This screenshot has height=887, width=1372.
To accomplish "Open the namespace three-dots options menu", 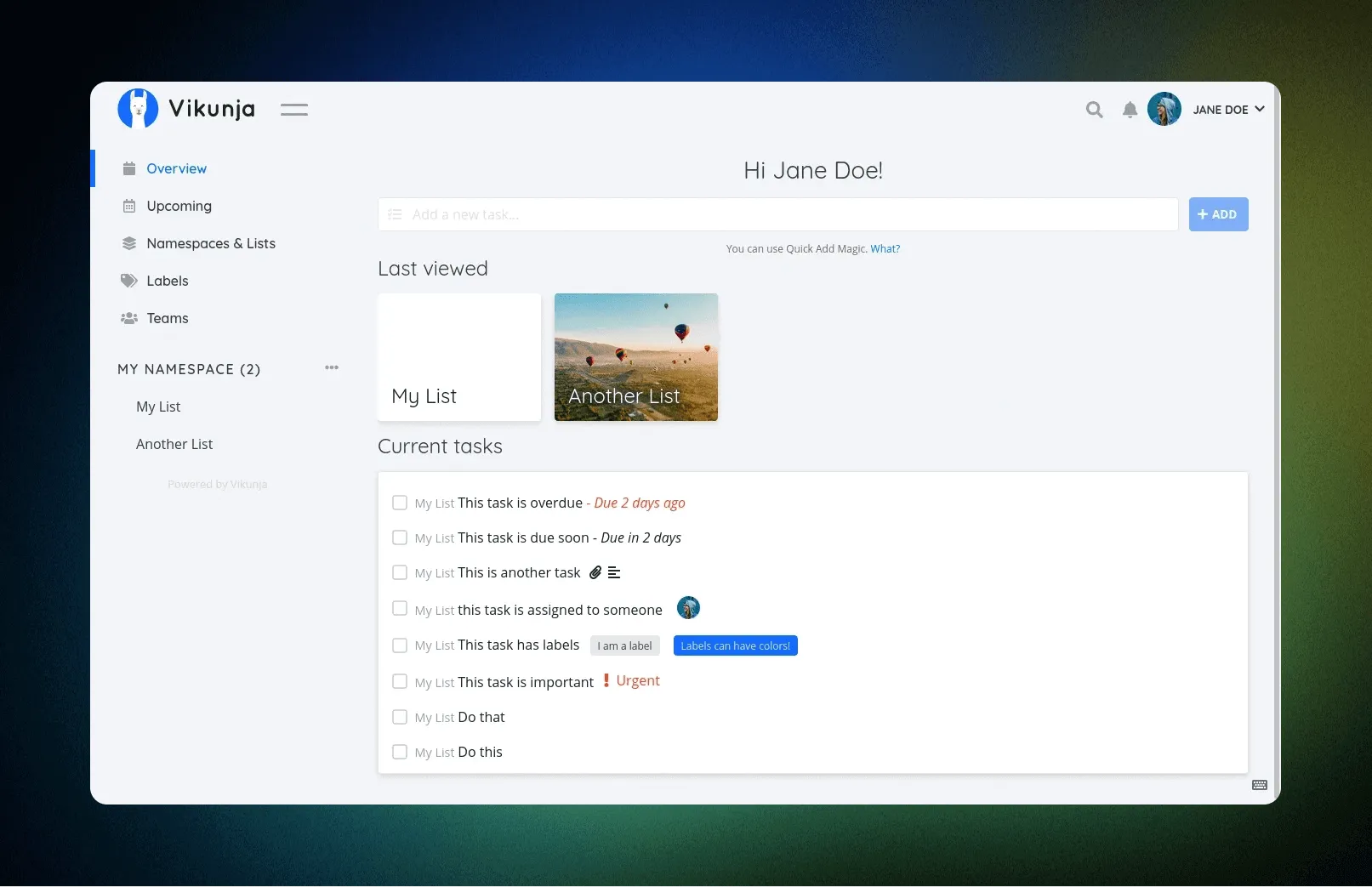I will [332, 367].
